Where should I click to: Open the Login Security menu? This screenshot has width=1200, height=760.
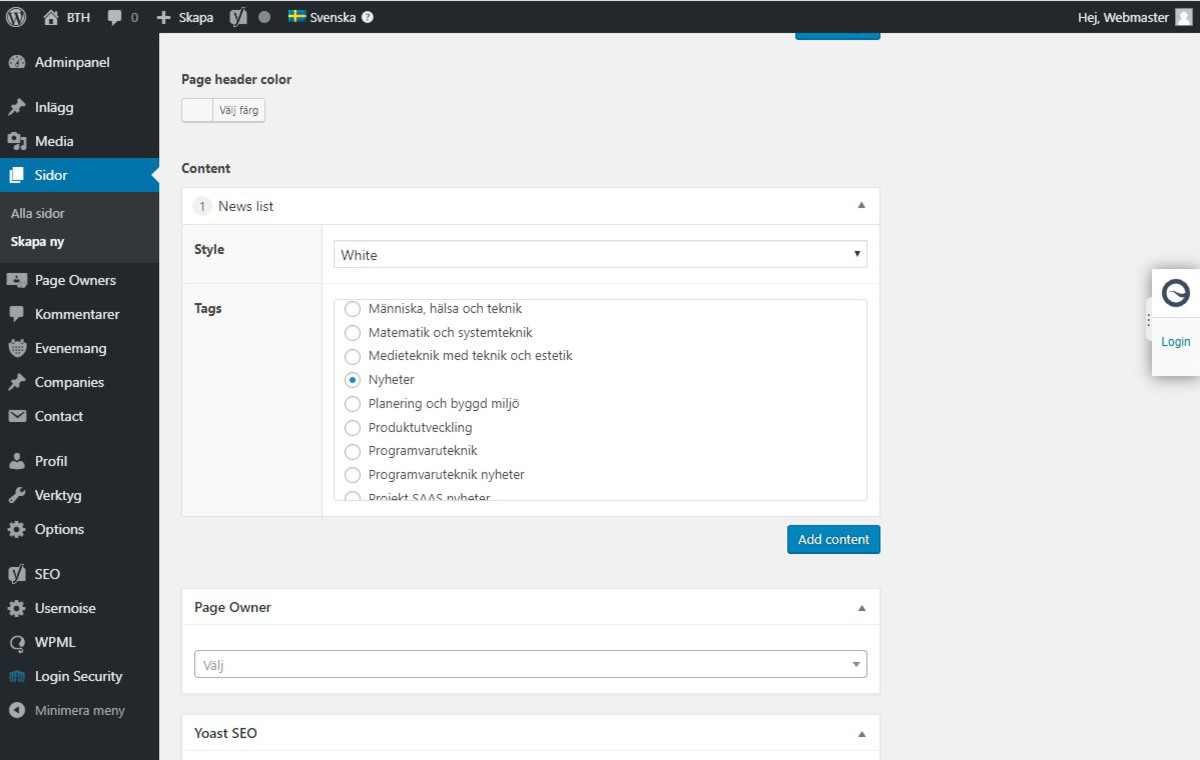pyautogui.click(x=80, y=676)
